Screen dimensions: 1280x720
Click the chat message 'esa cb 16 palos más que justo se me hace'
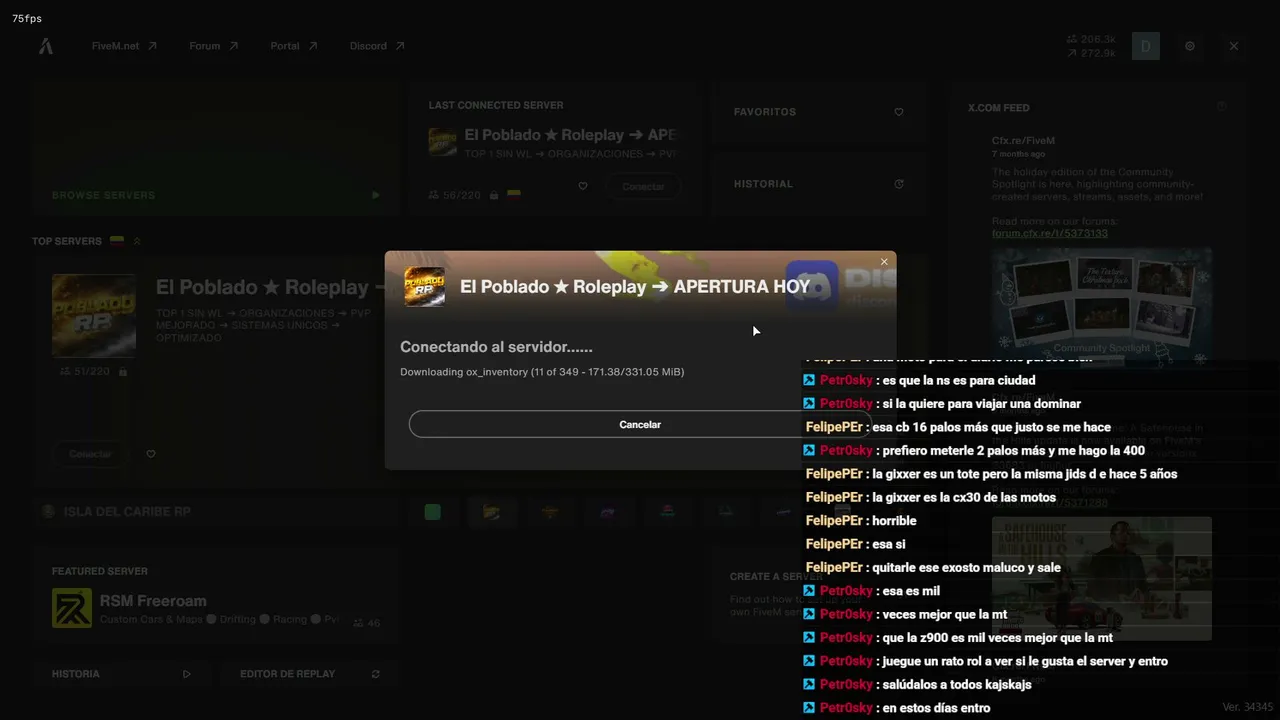(x=991, y=427)
